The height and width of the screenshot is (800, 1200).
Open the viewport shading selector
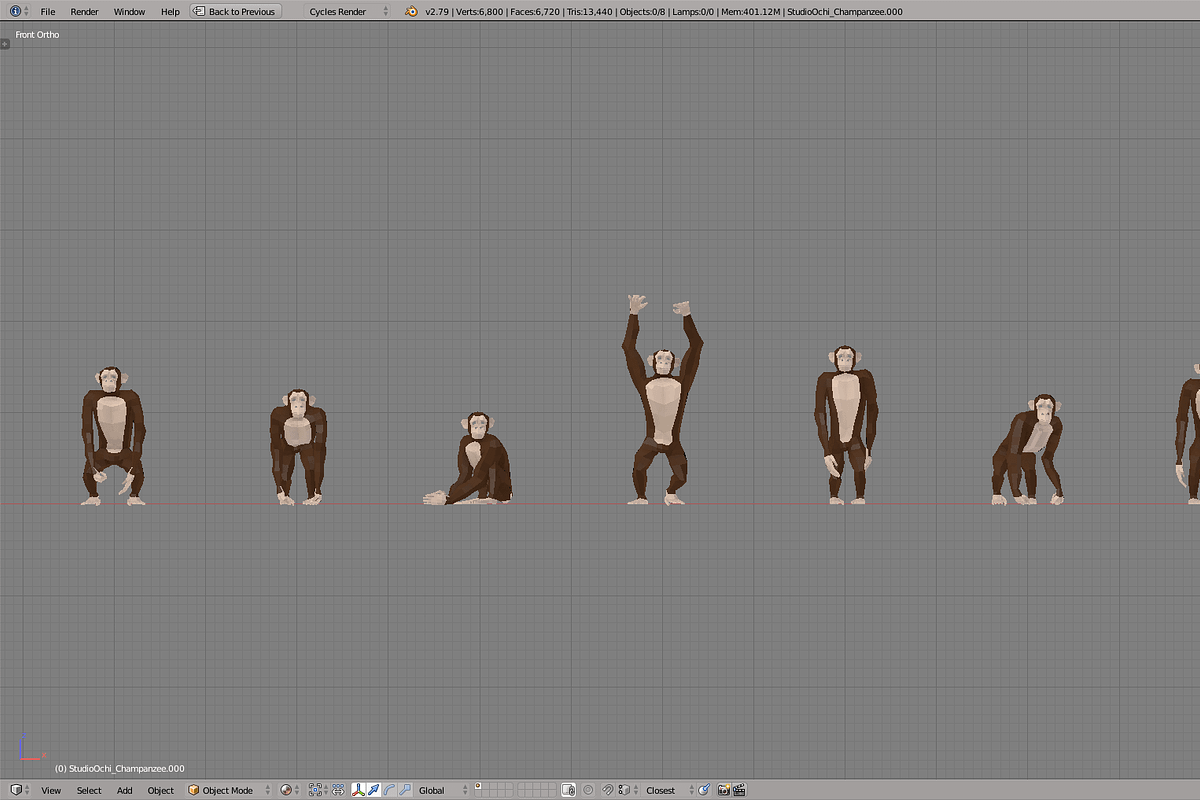point(291,790)
